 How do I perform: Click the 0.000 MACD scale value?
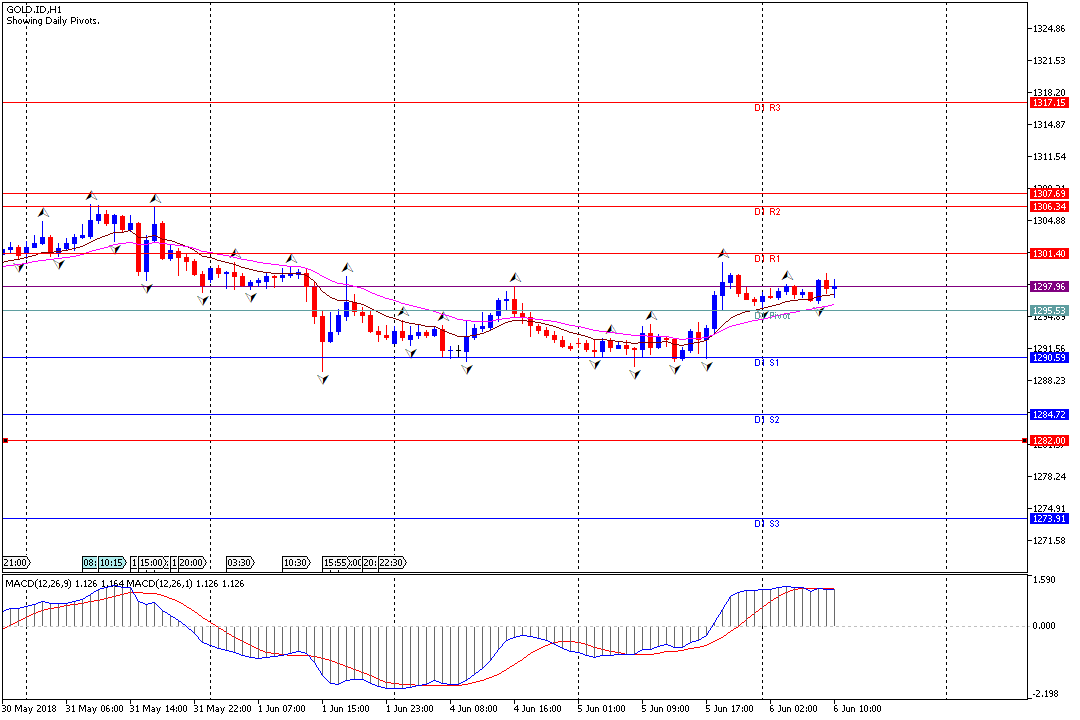1045,626
